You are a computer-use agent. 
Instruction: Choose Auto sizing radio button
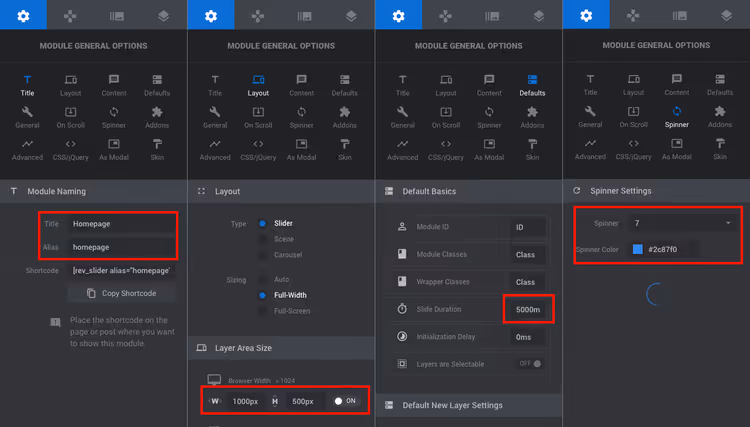(262, 279)
